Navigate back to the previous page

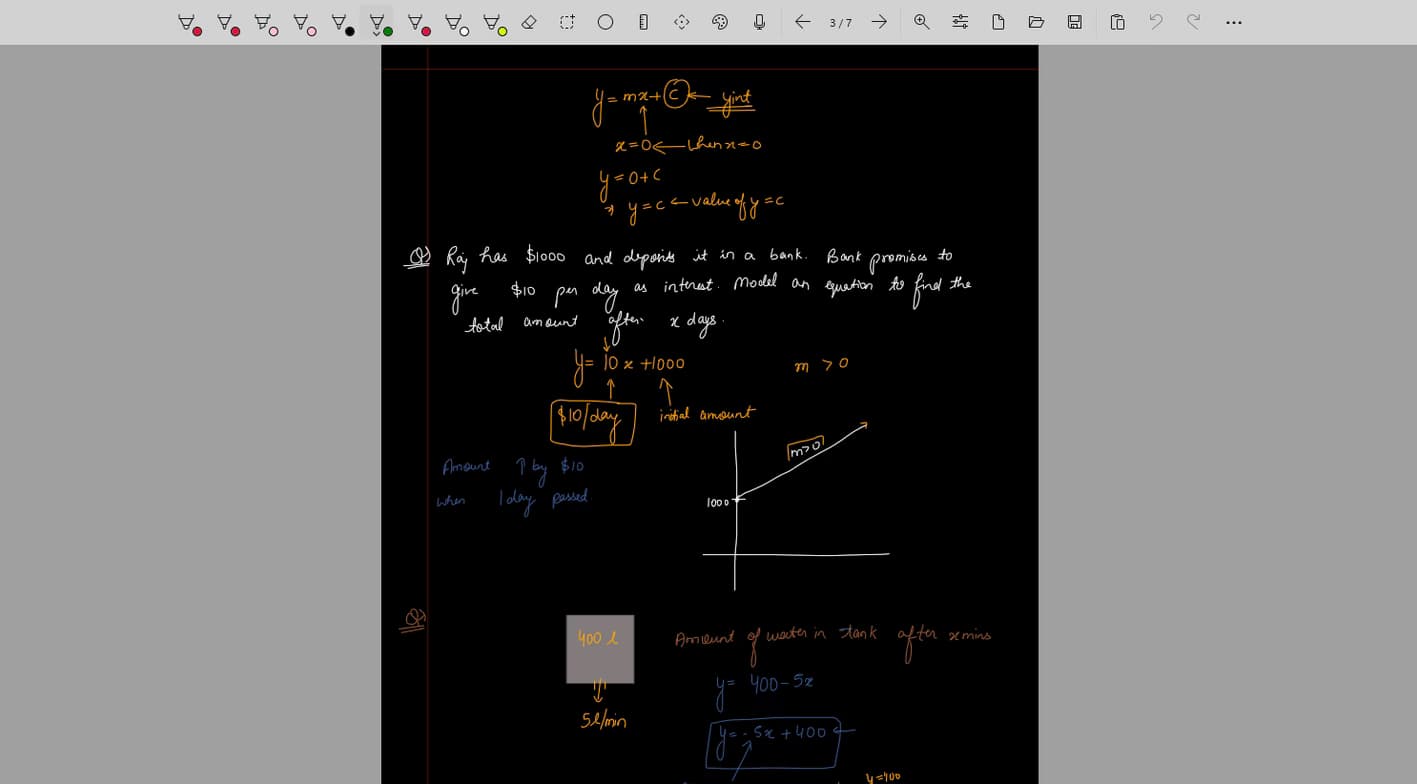803,21
